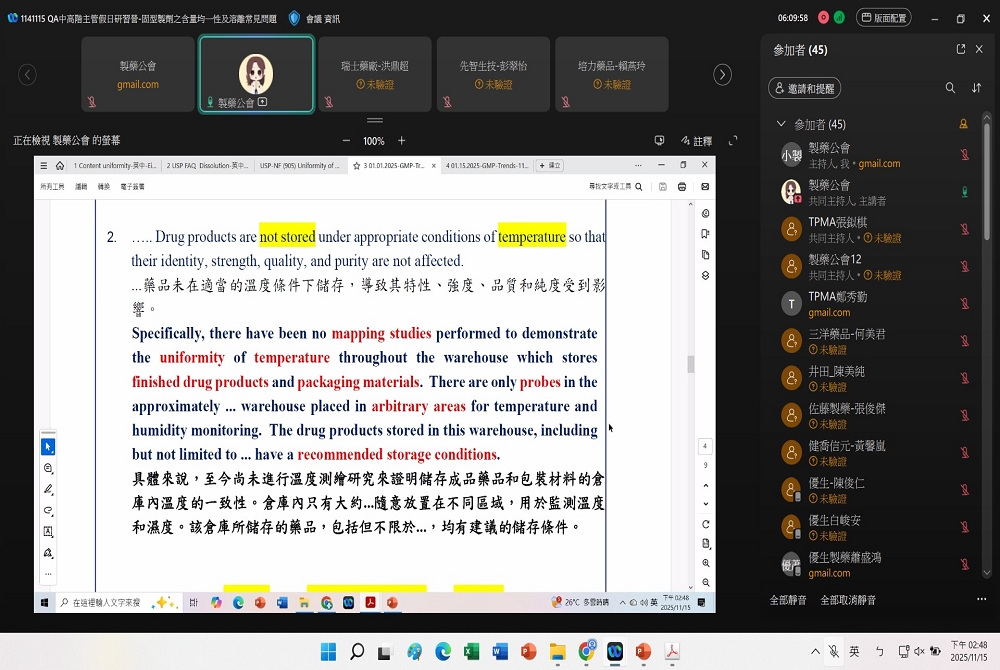
Task: Zoom in the shared screen view
Action: pos(402,141)
